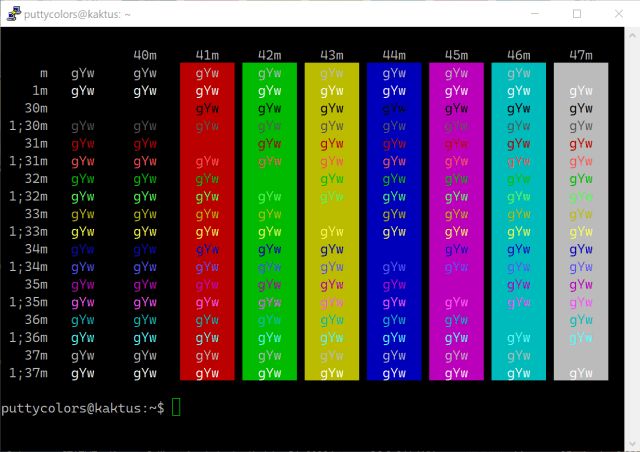Click the 47m column header text
This screenshot has width=640, height=452.
[581, 55]
